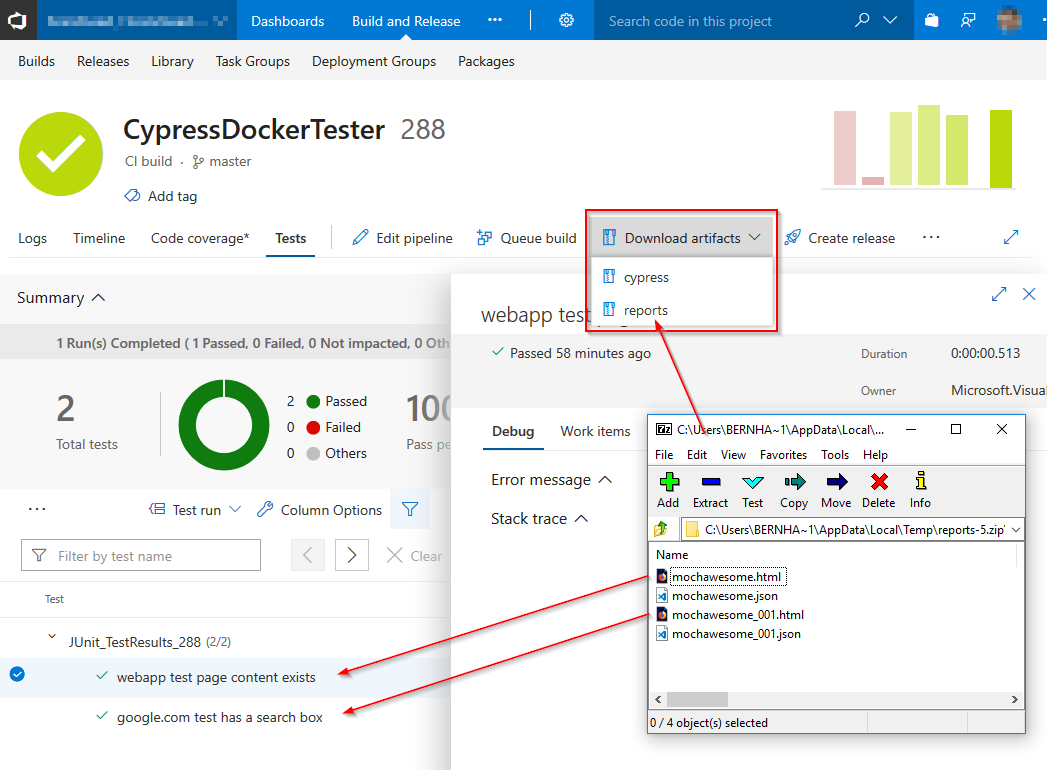1047x770 pixels.
Task: Open the marketplace shopping bag icon
Action: tap(931, 21)
